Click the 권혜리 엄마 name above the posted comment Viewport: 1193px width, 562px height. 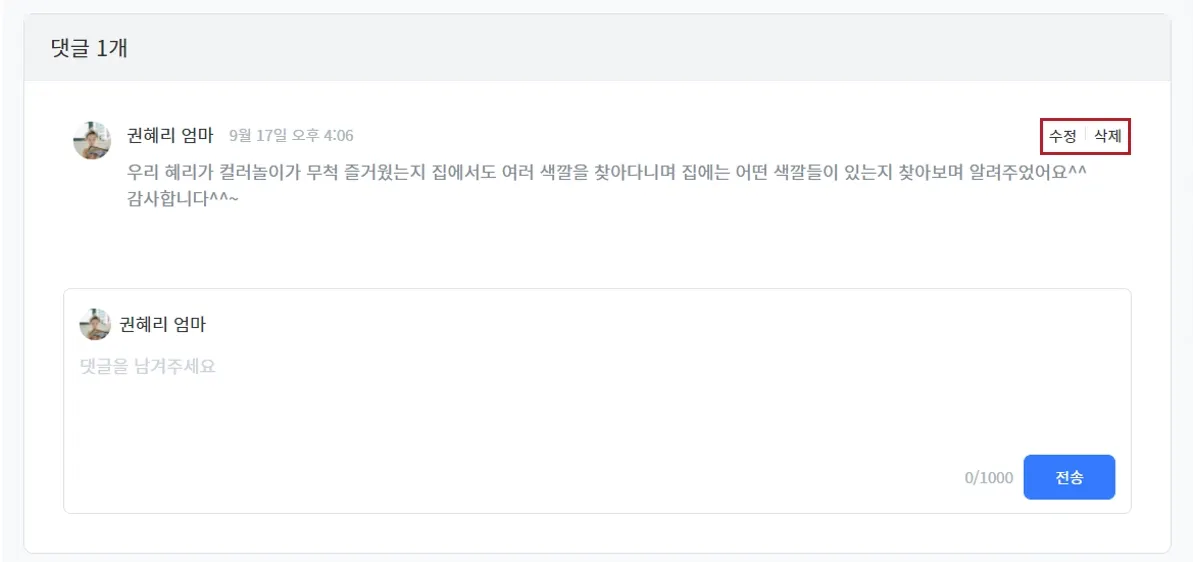click(170, 135)
